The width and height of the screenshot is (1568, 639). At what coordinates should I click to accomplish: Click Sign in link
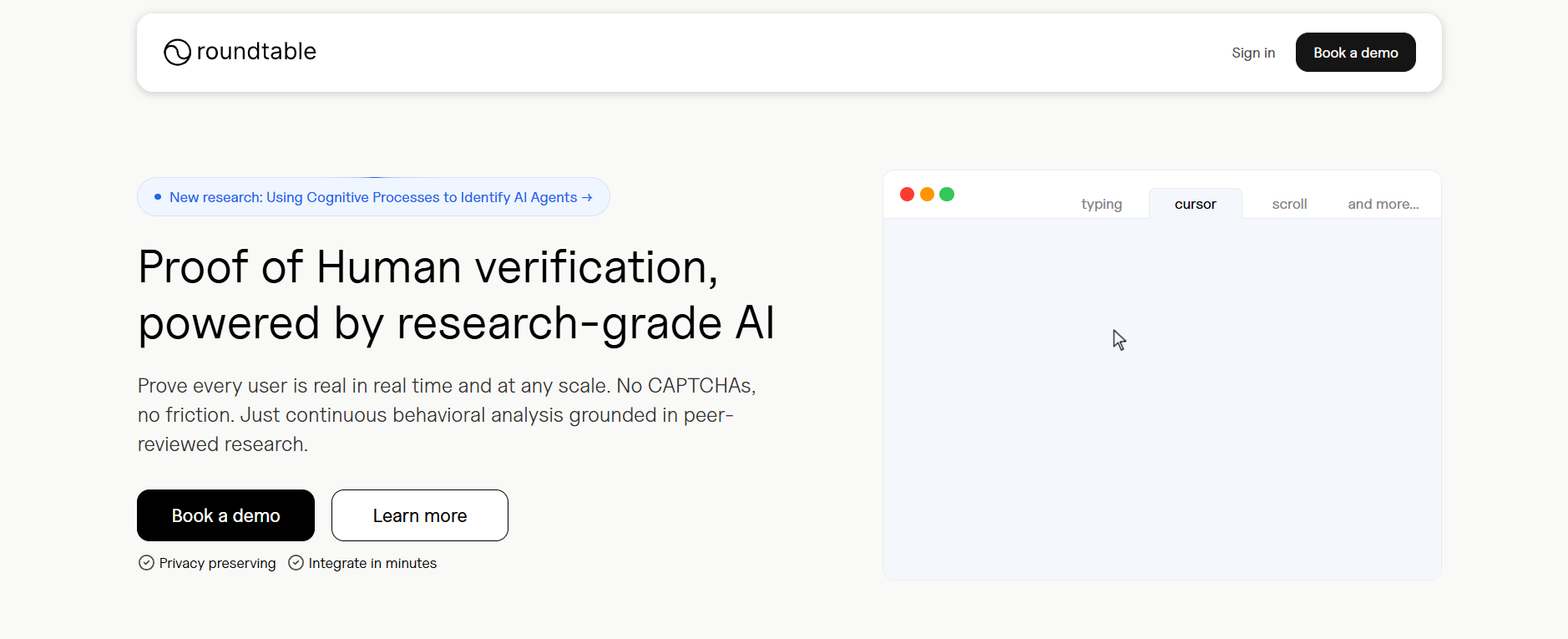tap(1253, 53)
